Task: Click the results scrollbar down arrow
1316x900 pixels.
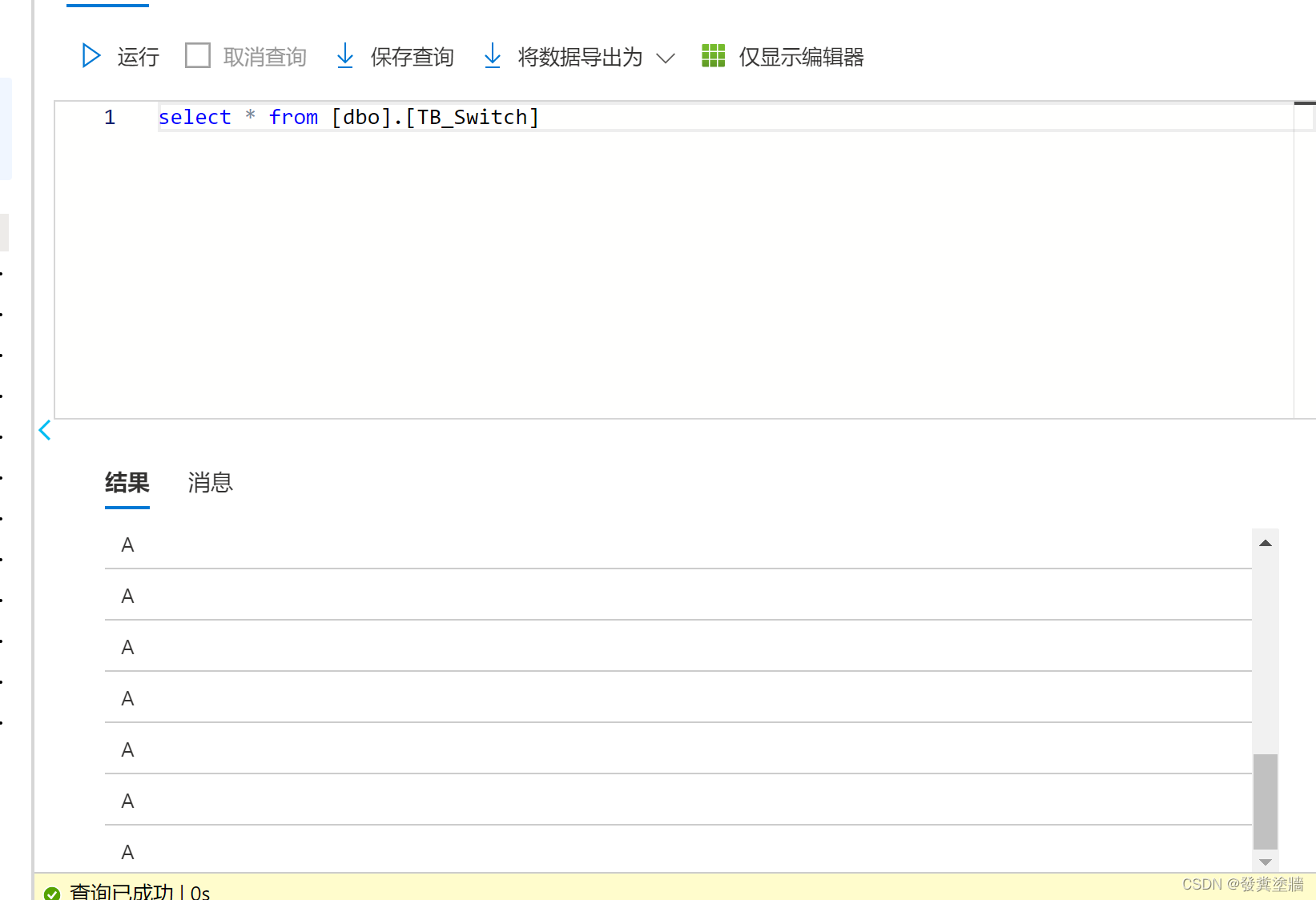Action: pyautogui.click(x=1266, y=862)
